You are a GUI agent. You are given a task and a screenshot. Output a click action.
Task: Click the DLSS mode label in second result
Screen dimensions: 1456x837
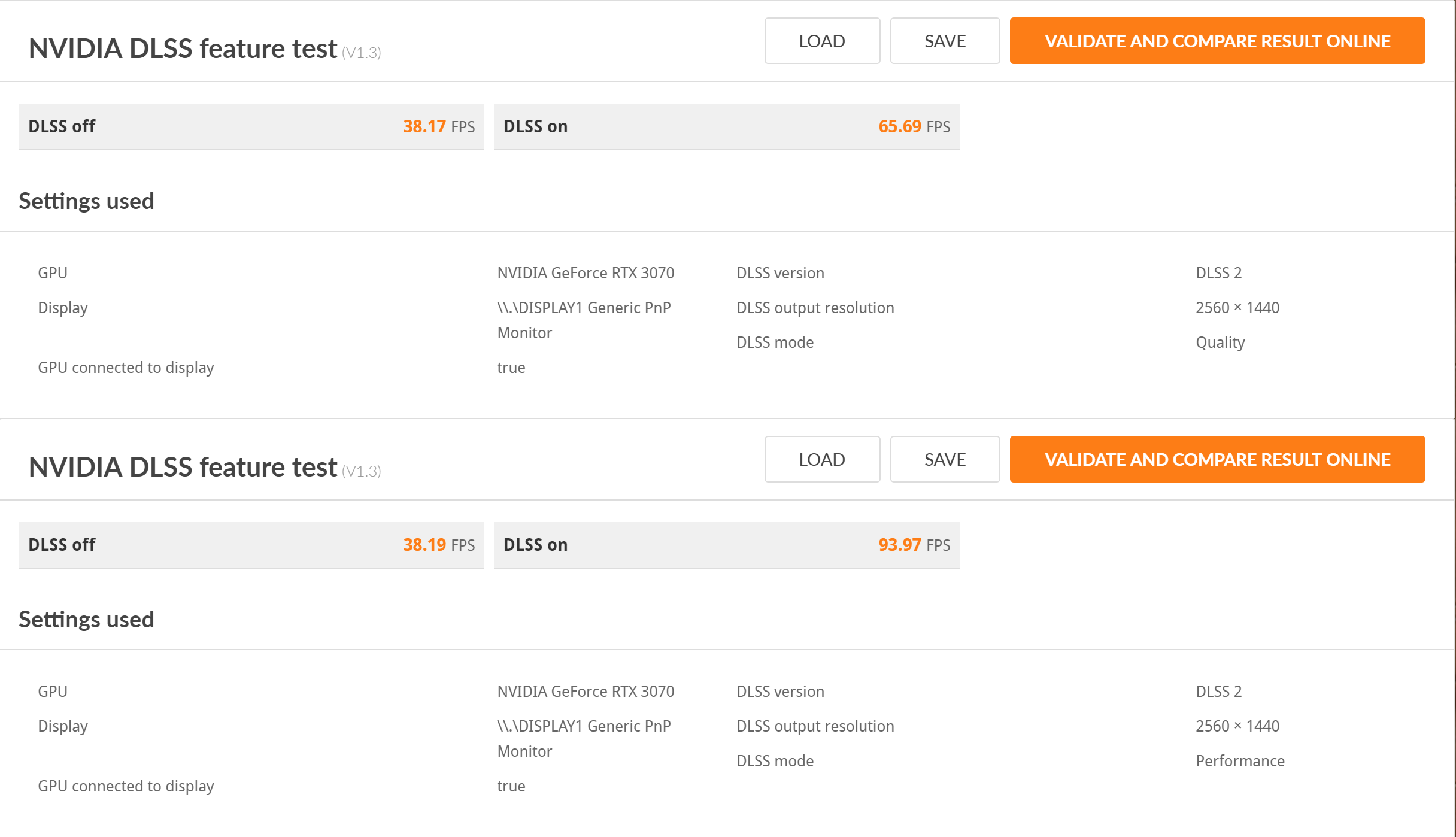pyautogui.click(x=775, y=761)
